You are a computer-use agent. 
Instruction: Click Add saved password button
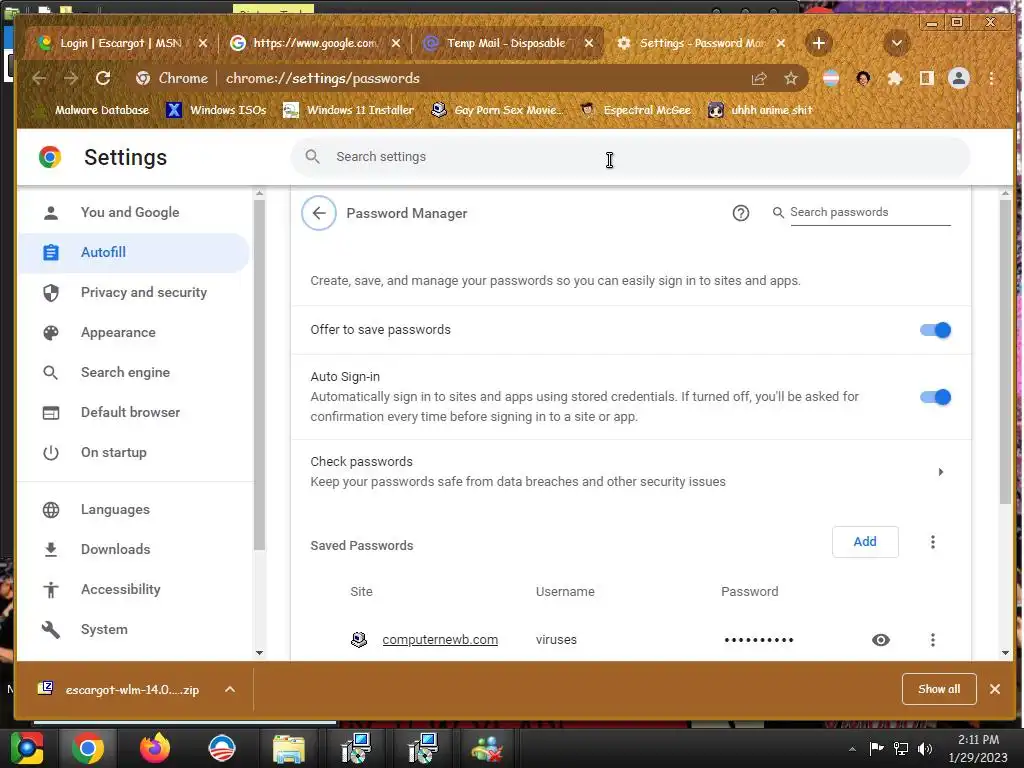(865, 541)
